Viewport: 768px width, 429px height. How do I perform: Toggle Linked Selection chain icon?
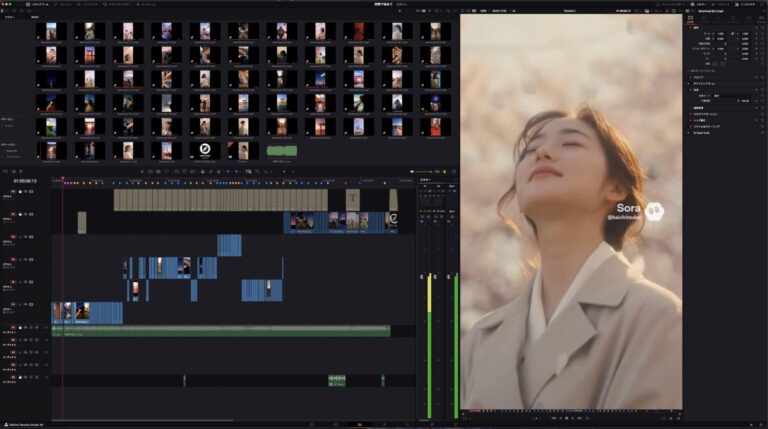pyautogui.click(x=211, y=171)
